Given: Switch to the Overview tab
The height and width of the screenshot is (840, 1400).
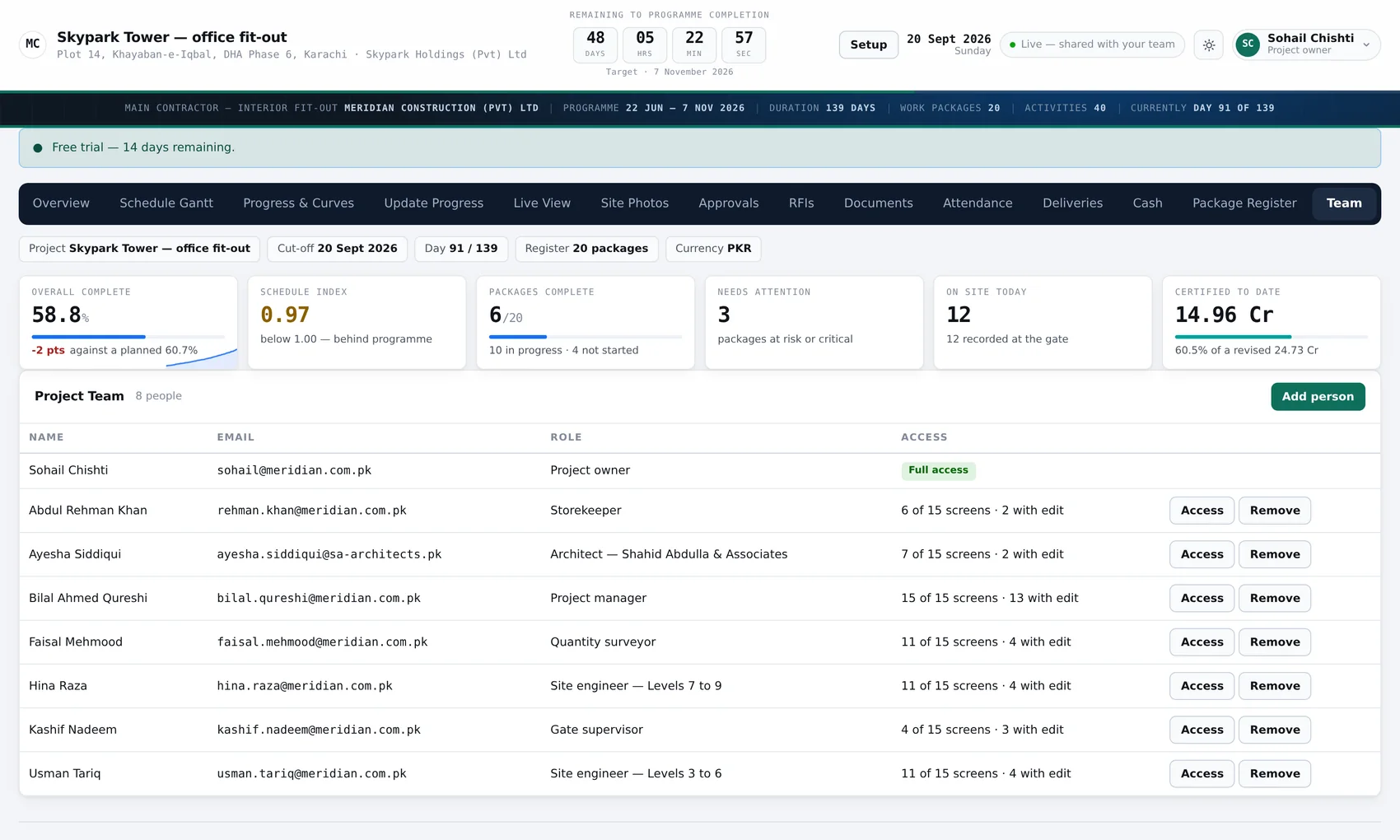Looking at the screenshot, I should click(61, 203).
